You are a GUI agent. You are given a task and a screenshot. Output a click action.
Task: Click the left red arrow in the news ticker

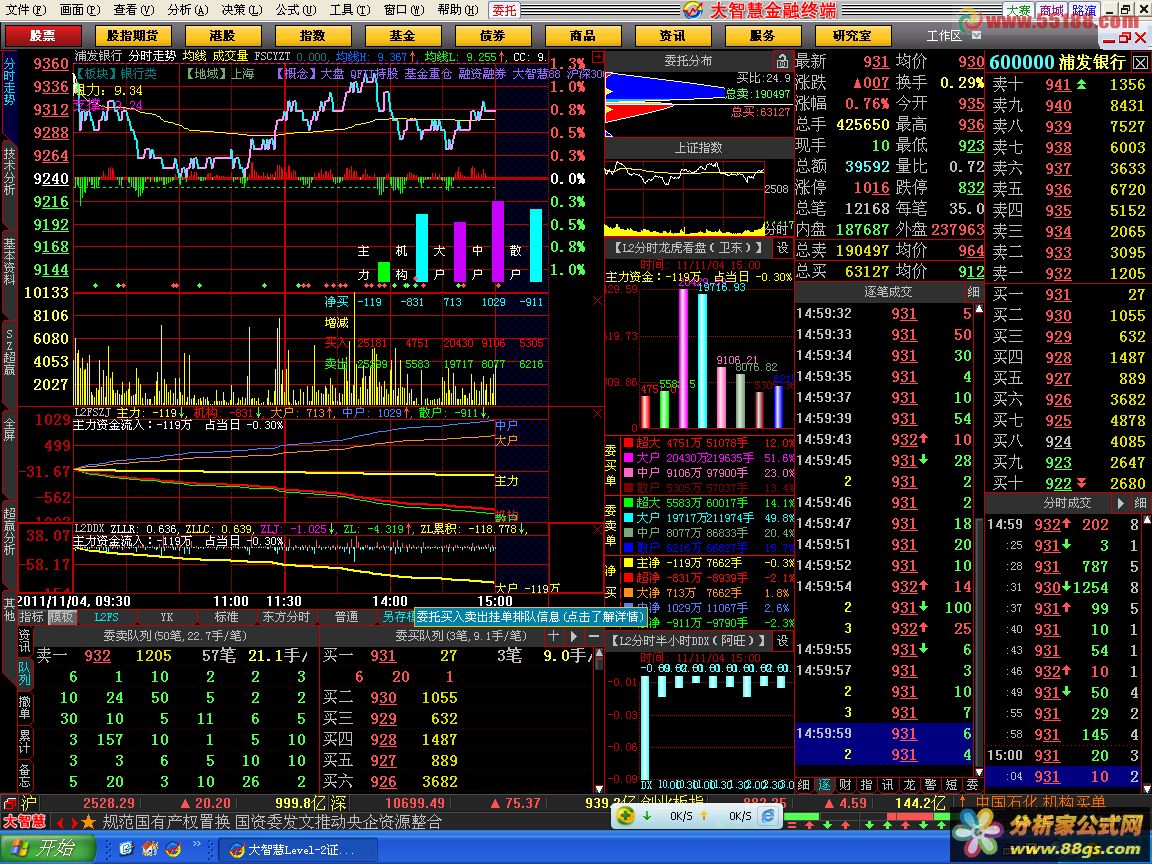(60, 822)
